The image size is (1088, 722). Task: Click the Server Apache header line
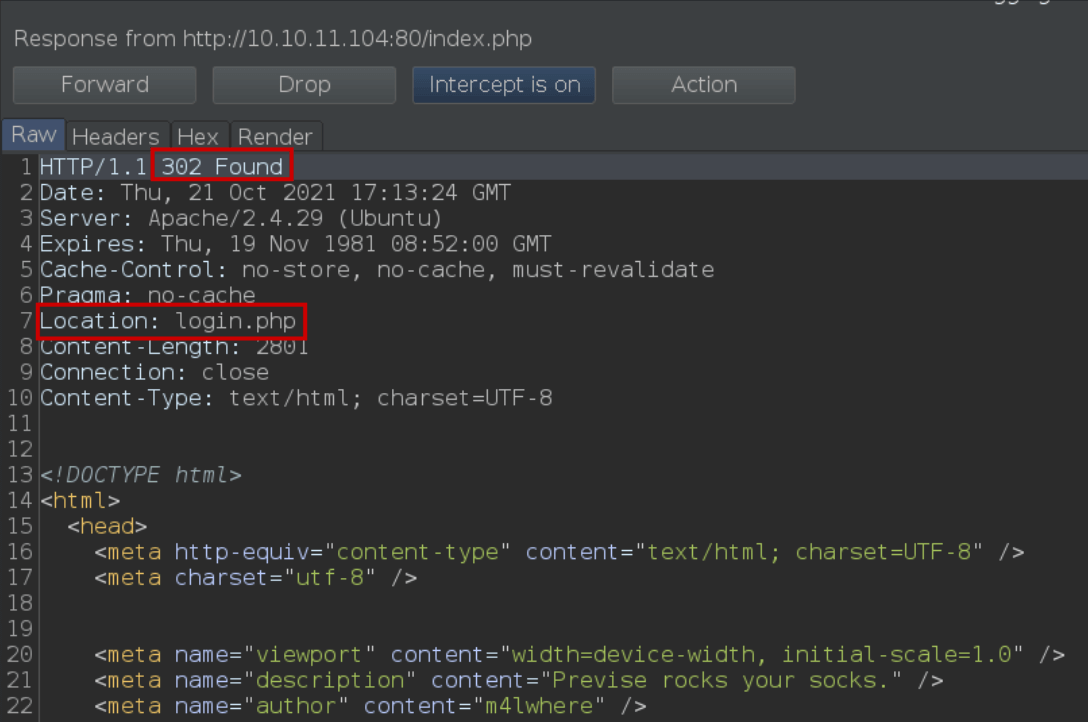click(x=241, y=218)
